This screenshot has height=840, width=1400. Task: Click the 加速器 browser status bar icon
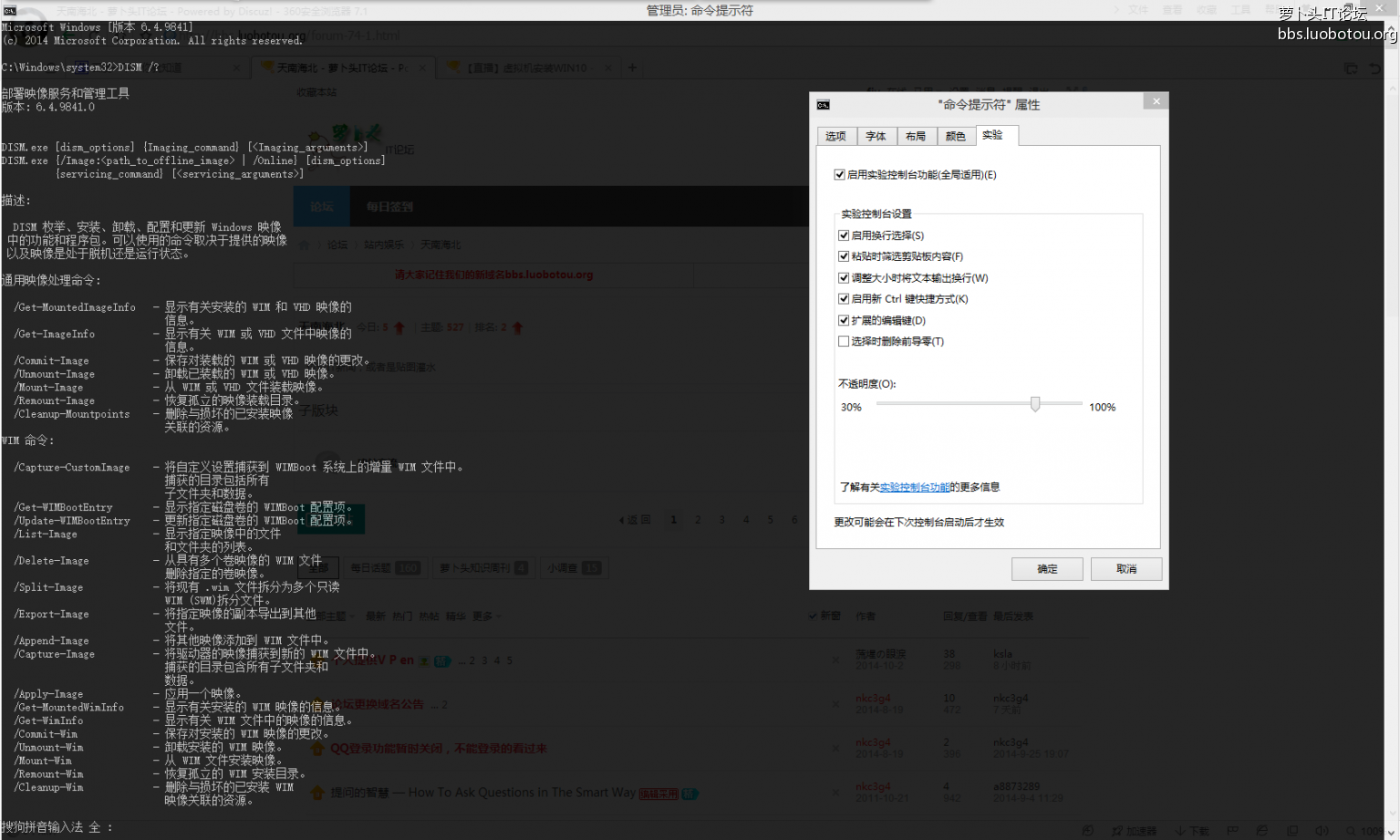coord(1134,831)
